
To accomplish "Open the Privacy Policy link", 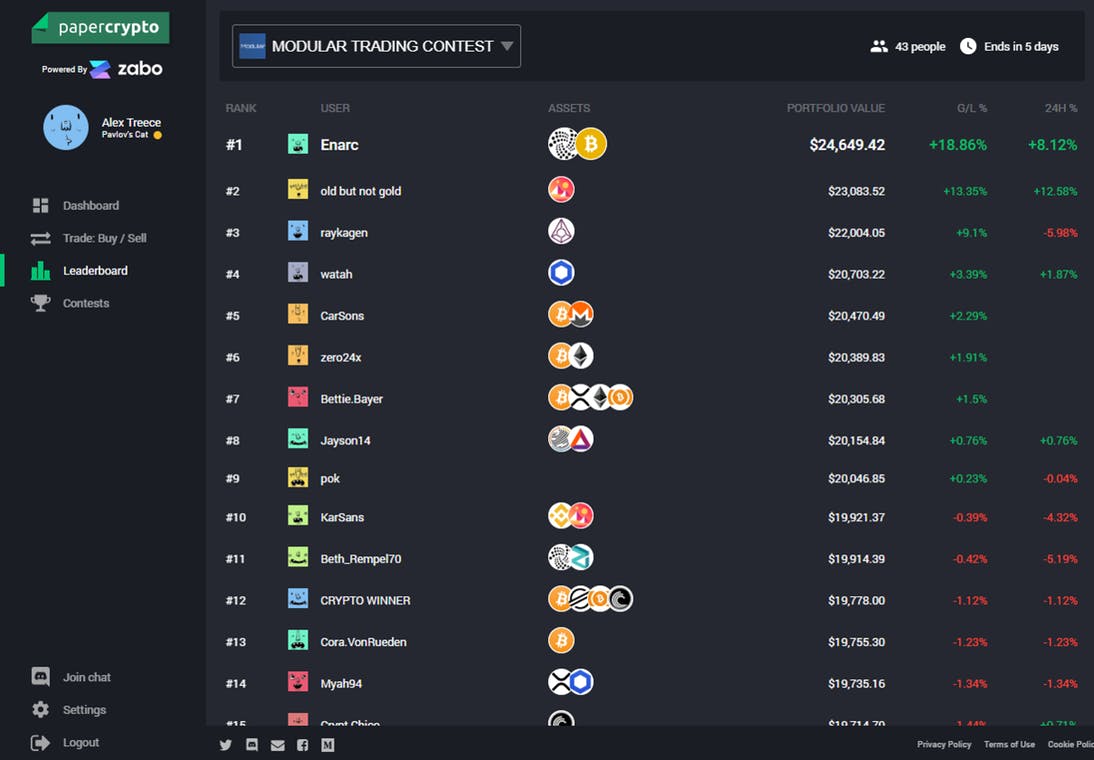I will (x=944, y=745).
